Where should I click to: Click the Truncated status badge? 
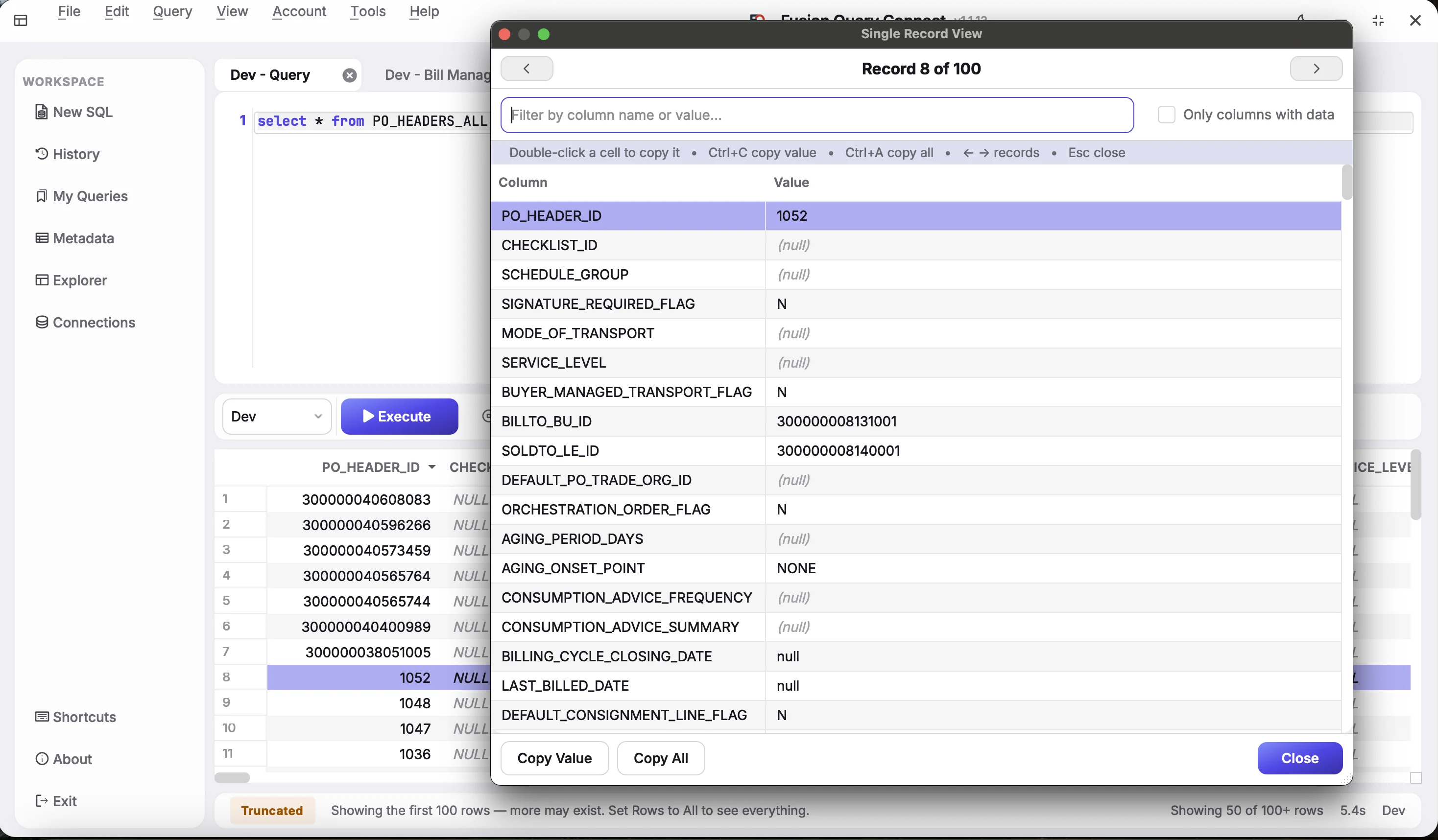tap(272, 811)
